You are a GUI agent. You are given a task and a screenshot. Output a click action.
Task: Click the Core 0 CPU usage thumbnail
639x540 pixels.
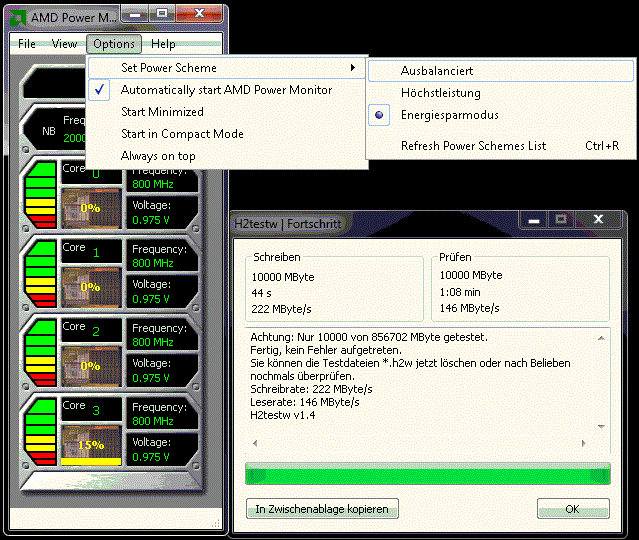91,208
